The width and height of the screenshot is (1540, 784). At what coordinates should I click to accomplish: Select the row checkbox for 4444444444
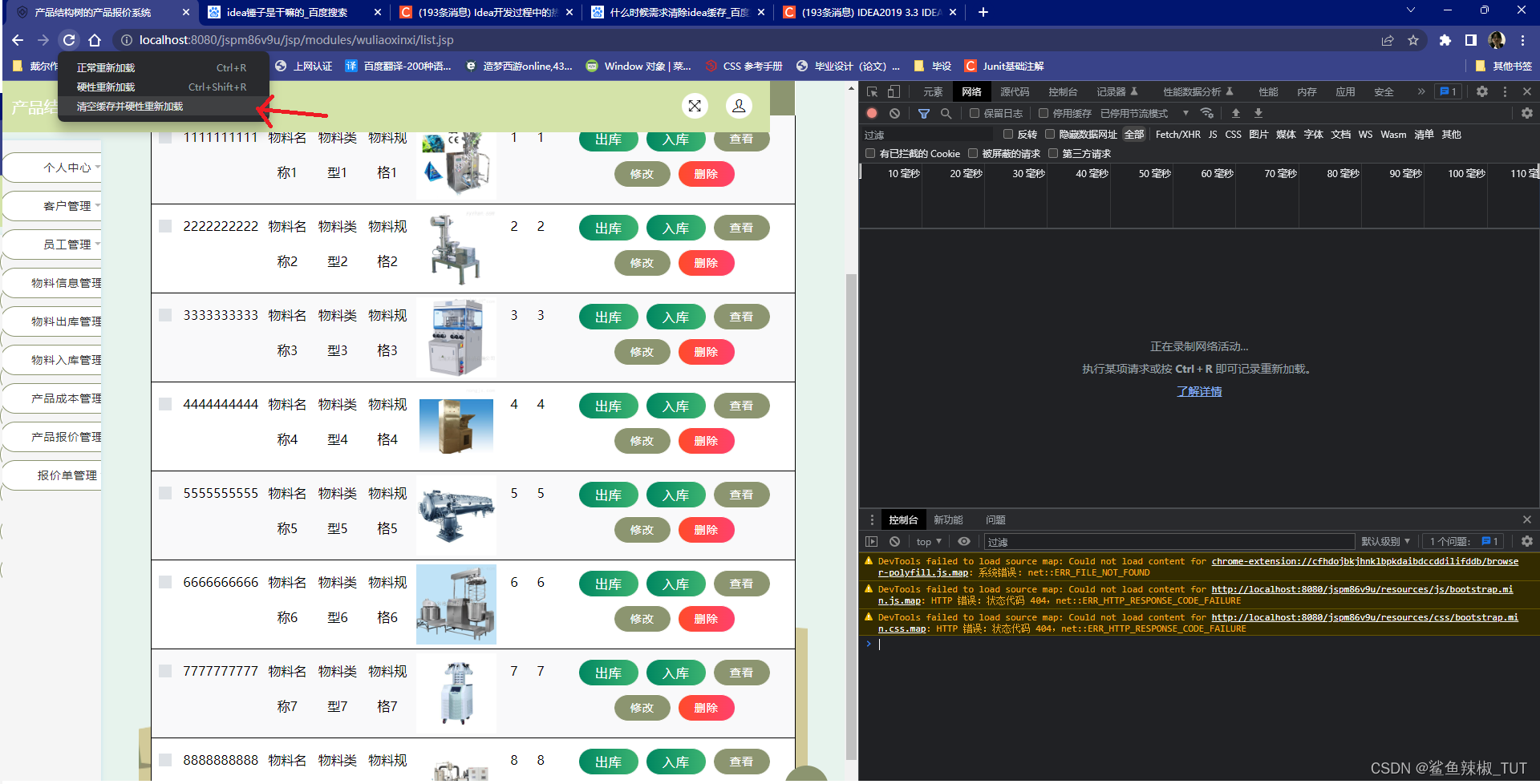165,405
